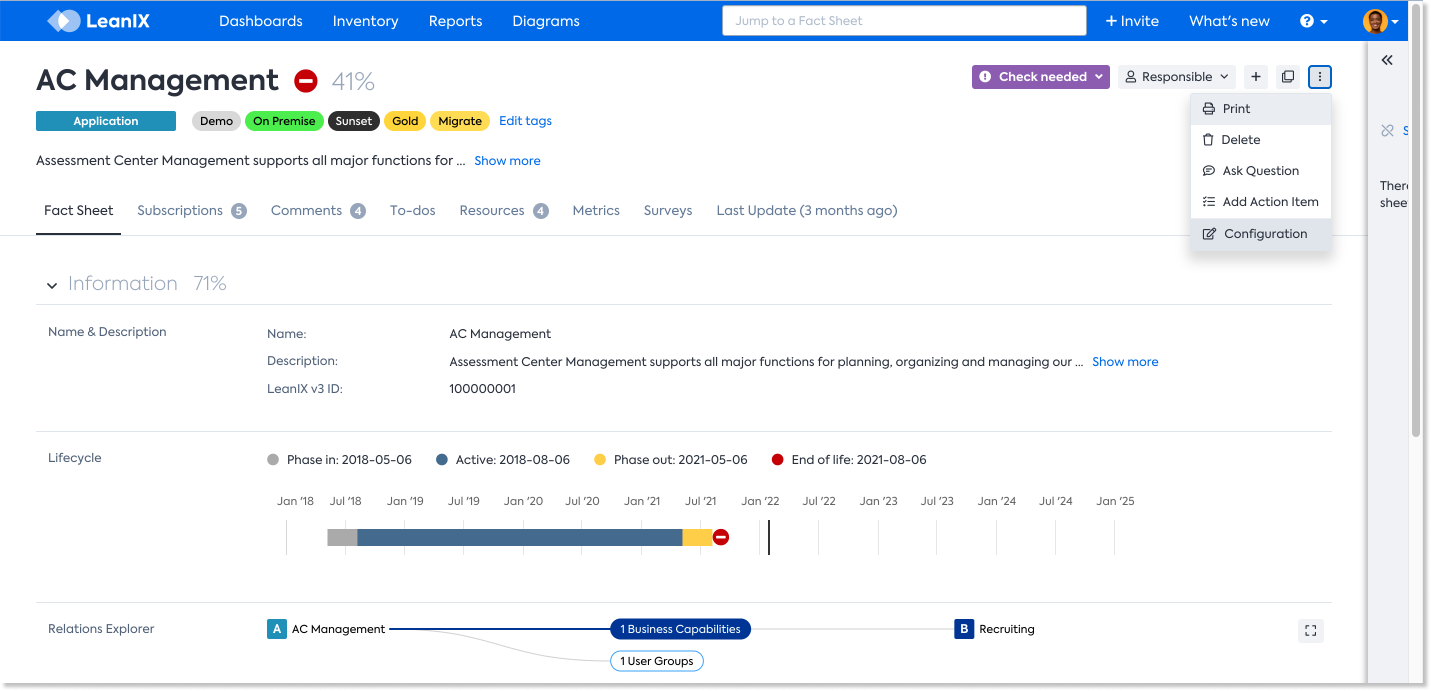
Task: Click the Delete trash icon in menu
Action: pos(1208,140)
